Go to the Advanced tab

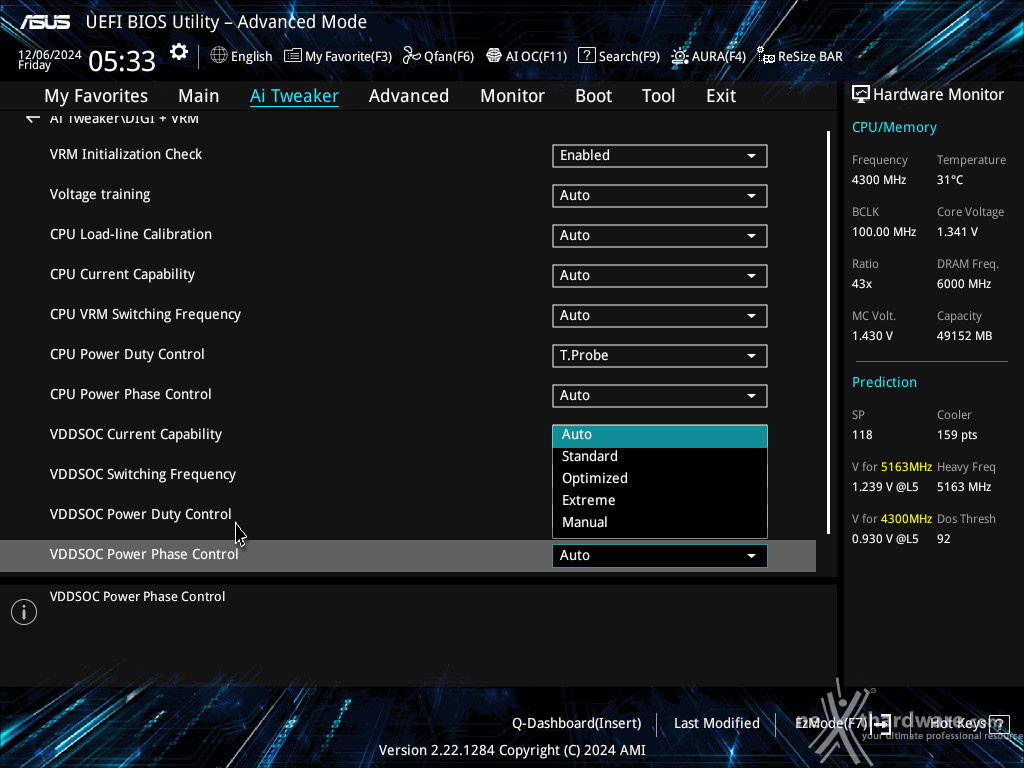pyautogui.click(x=409, y=96)
